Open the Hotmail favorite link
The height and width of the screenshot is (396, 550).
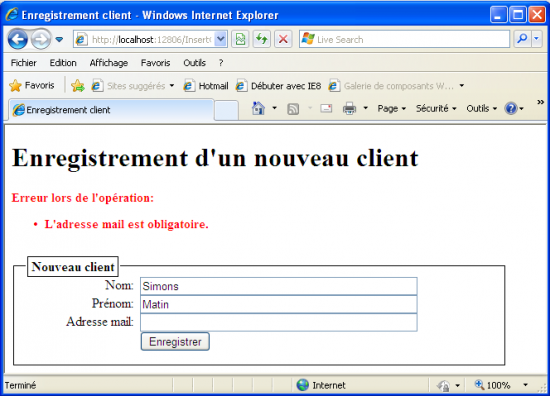point(206,86)
